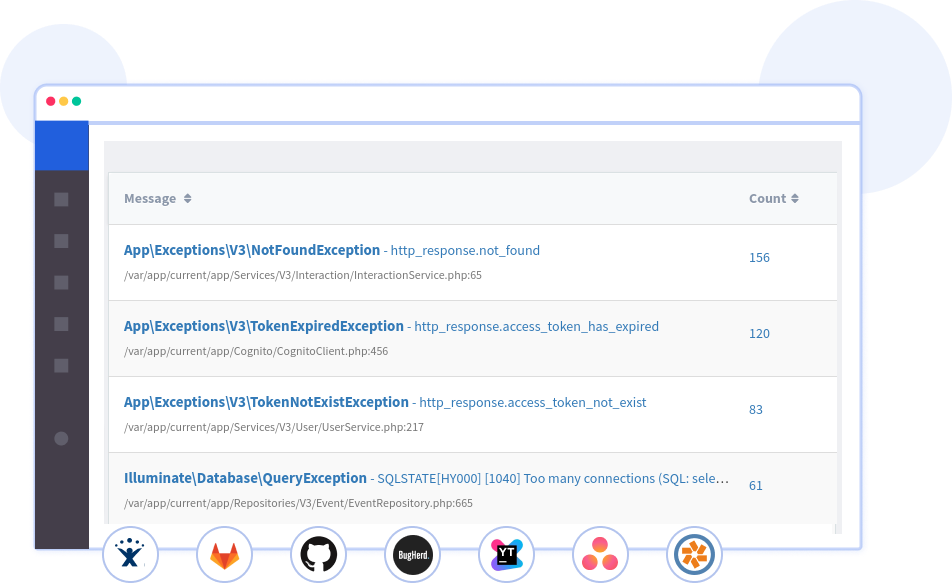The height and width of the screenshot is (583, 952).
Task: Select the third sidebar navigation item
Action: (61, 283)
